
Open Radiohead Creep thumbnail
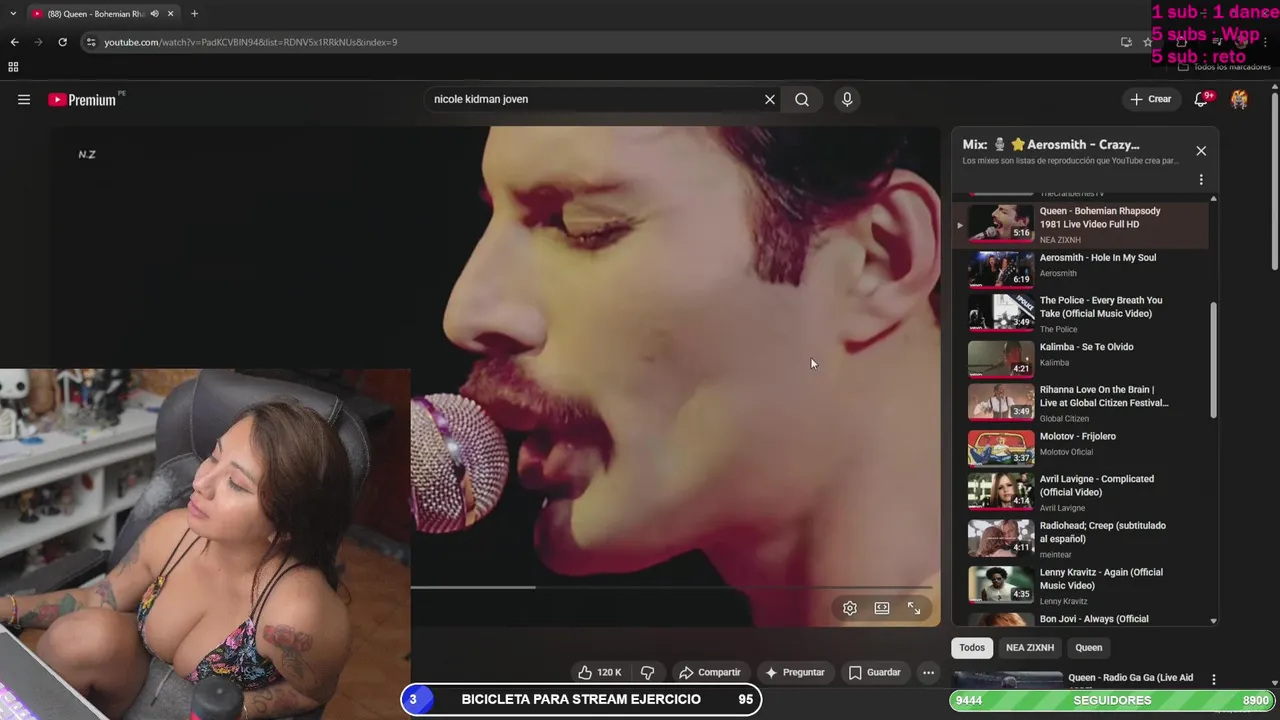point(1001,537)
